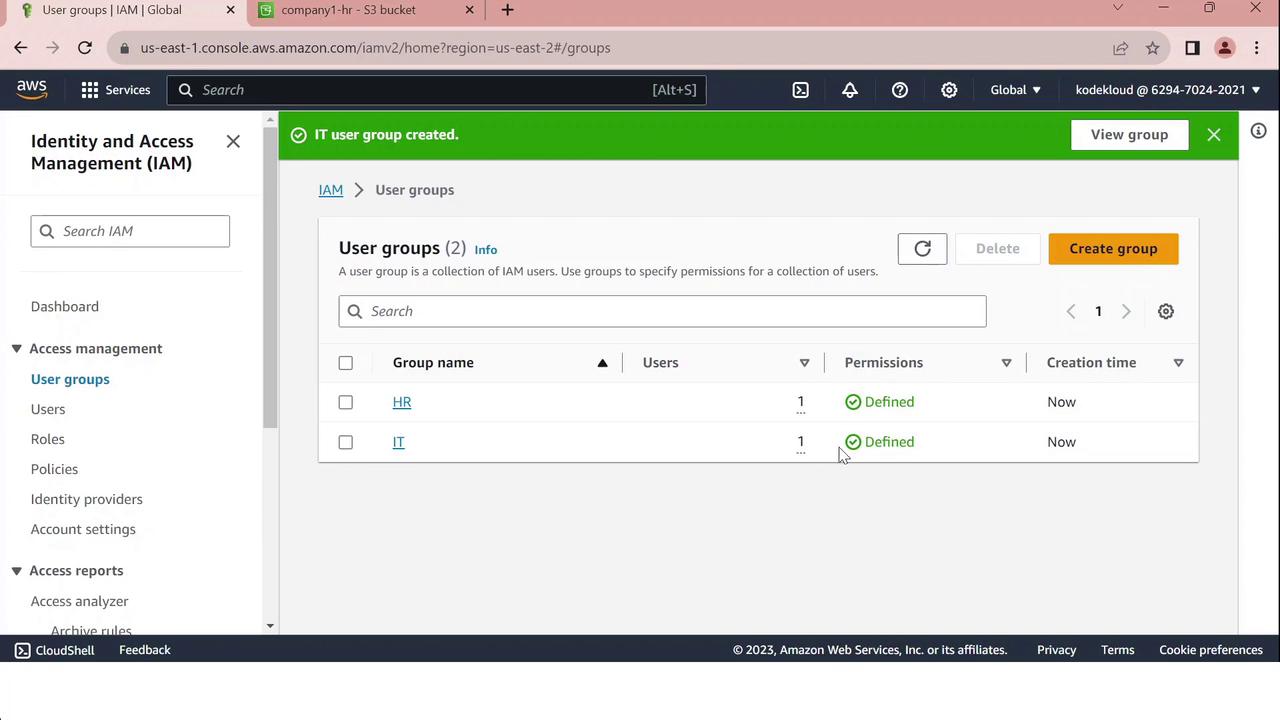Tick the checkbox for the HR group
The width and height of the screenshot is (1280, 720).
tap(346, 402)
